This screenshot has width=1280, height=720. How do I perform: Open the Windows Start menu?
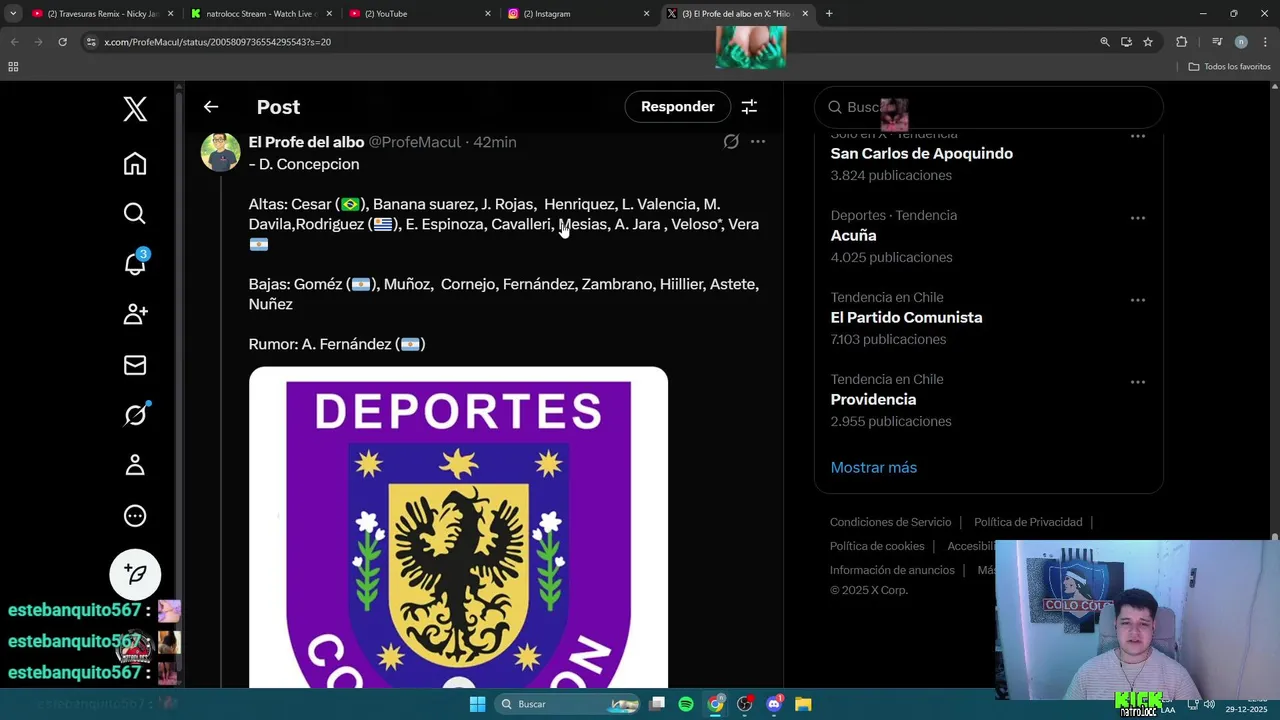point(477,704)
